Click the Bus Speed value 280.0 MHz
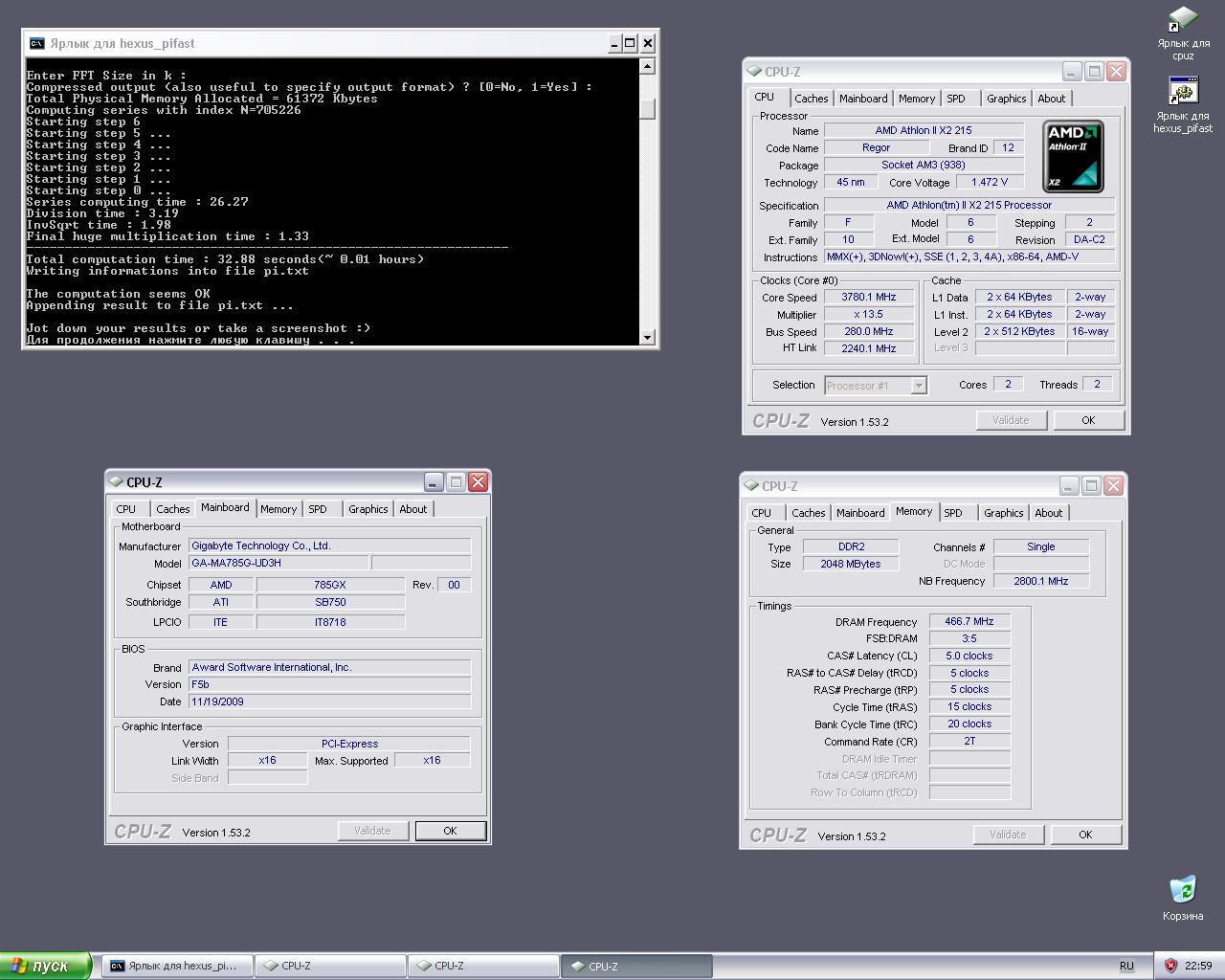 (x=868, y=331)
